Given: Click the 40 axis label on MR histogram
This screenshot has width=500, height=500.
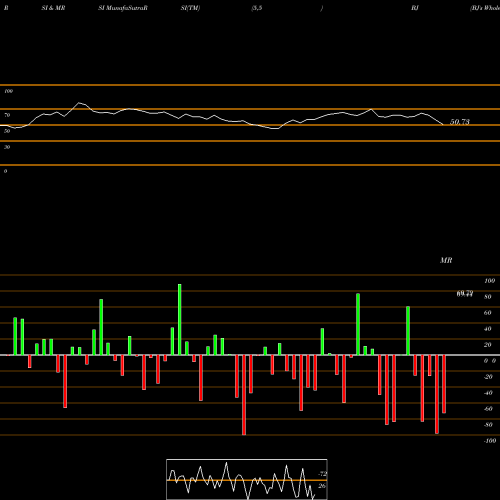Looking at the screenshot, I should point(488,329).
